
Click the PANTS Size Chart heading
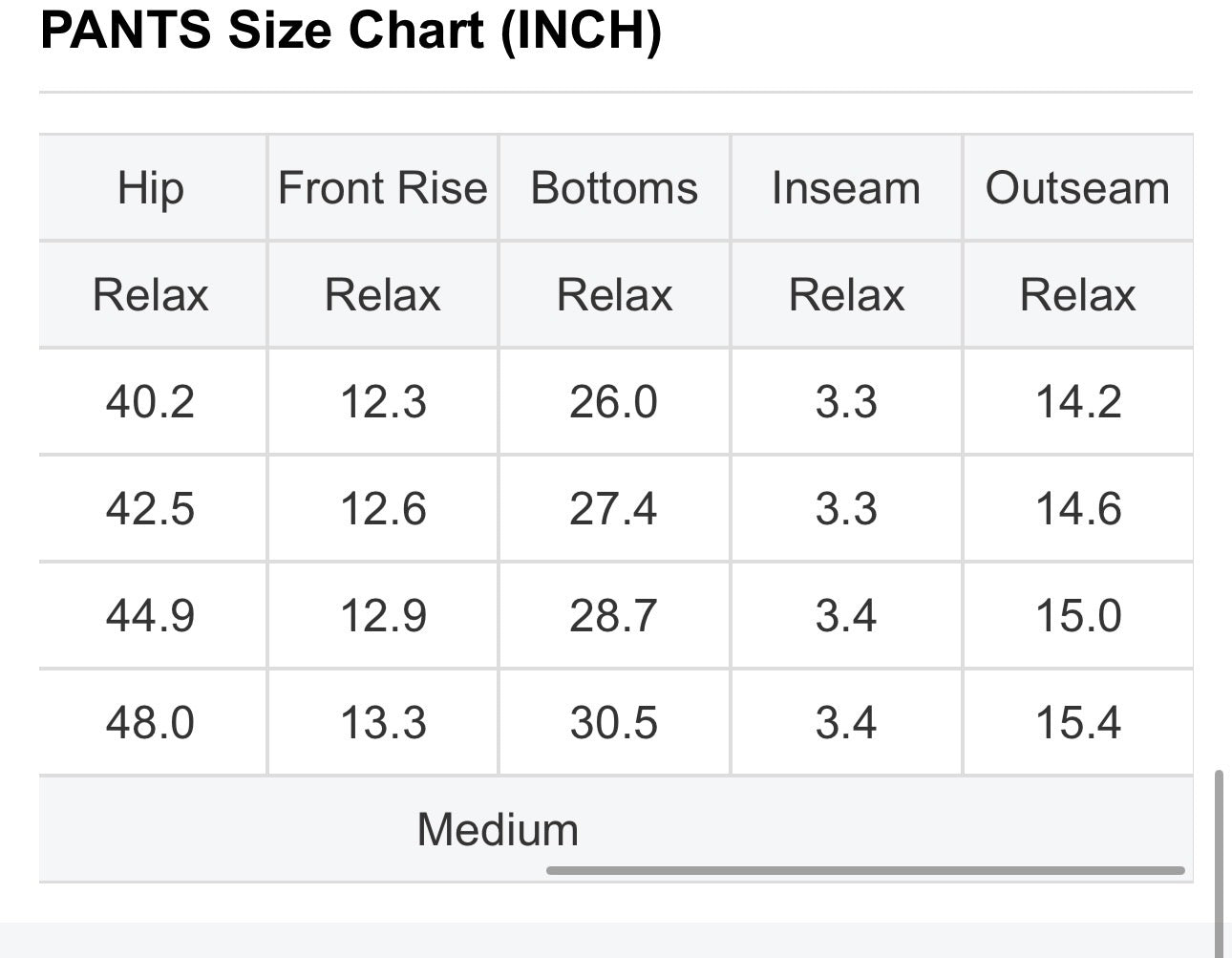350,32
